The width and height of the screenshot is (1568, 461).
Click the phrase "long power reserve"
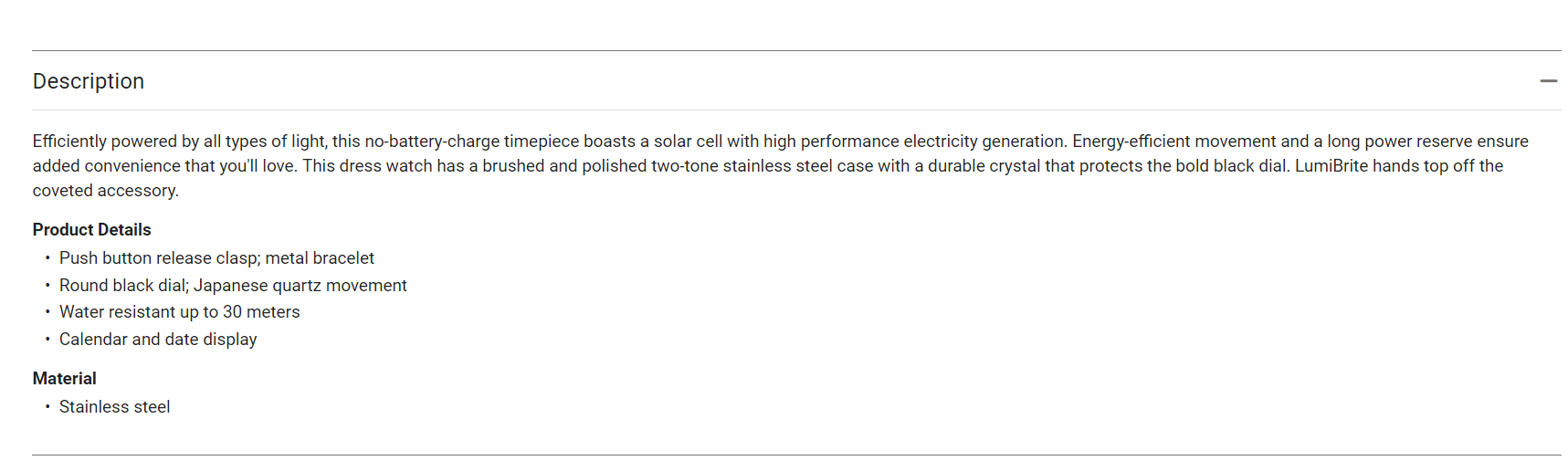tap(1400, 141)
